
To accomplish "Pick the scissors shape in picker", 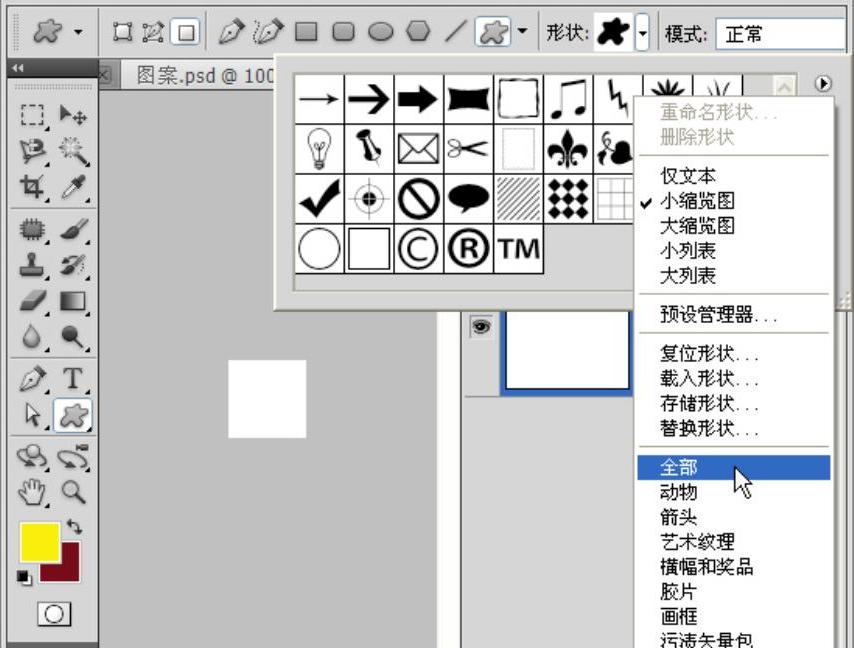I will (x=467, y=149).
